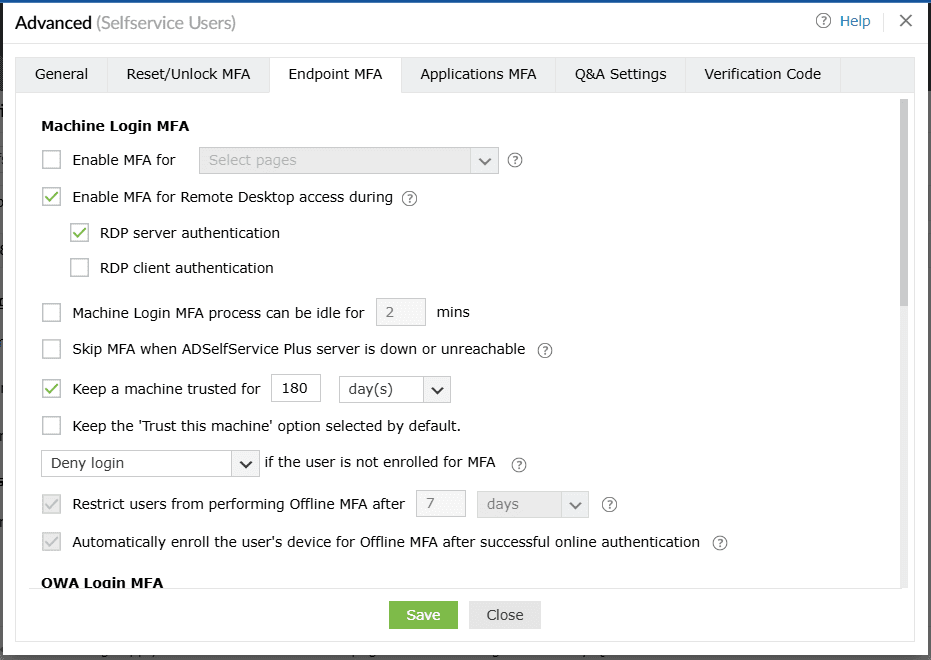The width and height of the screenshot is (931, 660).
Task: Click help icon for Offline MFA restriction
Action: click(x=610, y=505)
